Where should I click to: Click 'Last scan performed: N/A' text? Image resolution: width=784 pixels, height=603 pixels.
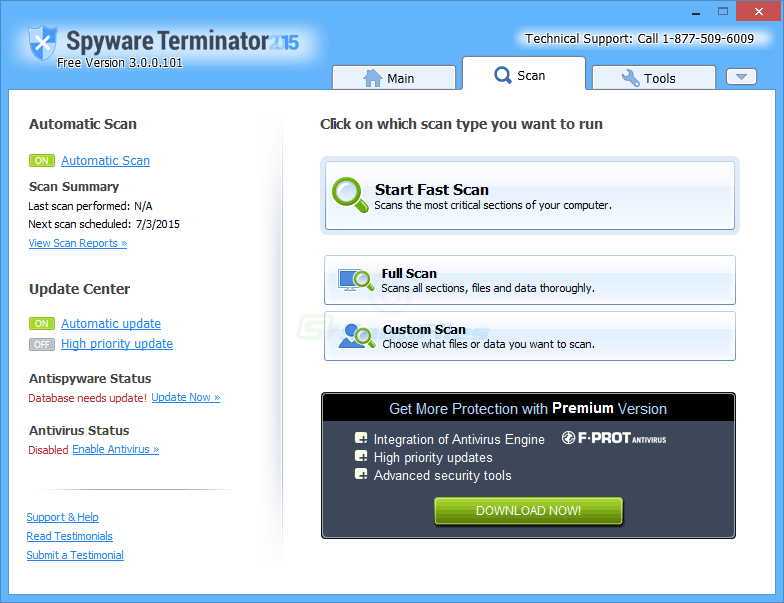(90, 206)
